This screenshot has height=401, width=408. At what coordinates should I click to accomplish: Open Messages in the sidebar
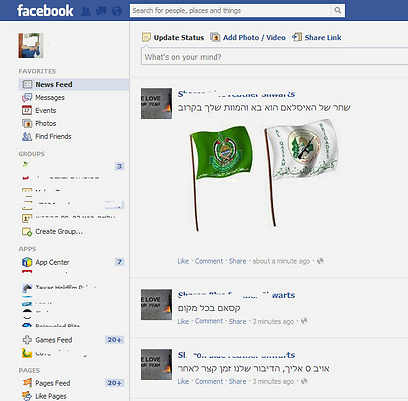(x=43, y=97)
